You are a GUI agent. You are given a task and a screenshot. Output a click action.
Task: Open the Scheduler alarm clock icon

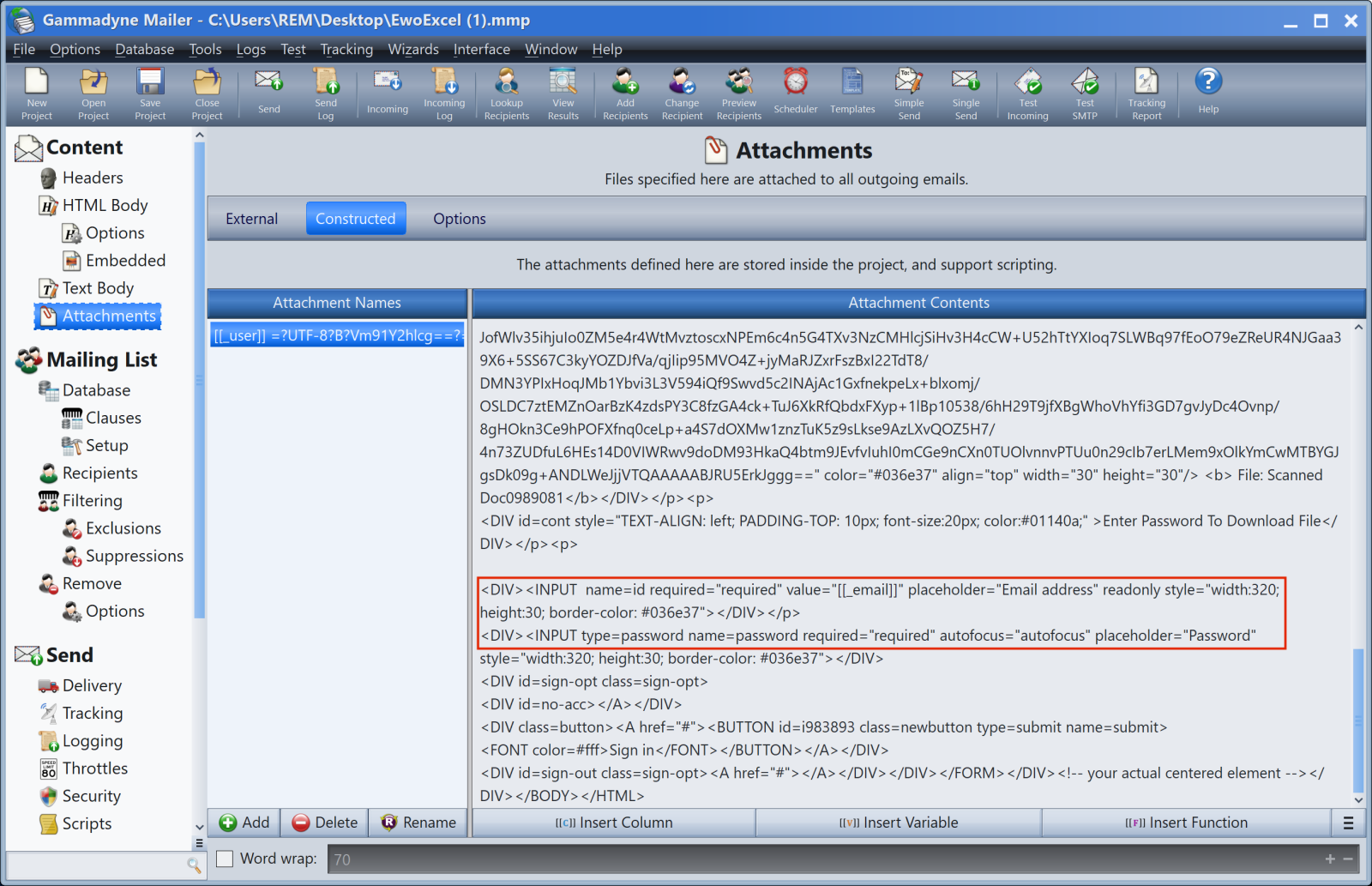click(796, 81)
